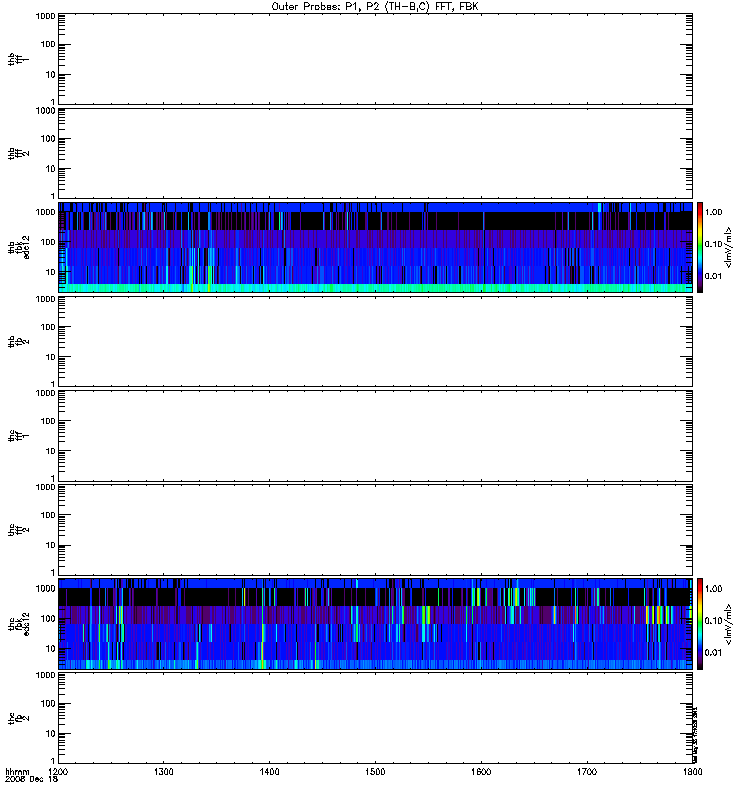This screenshot has height=800, width=750.
Task: Click the thb color bar units label '<|mV/m|>'
Action: pos(729,247)
